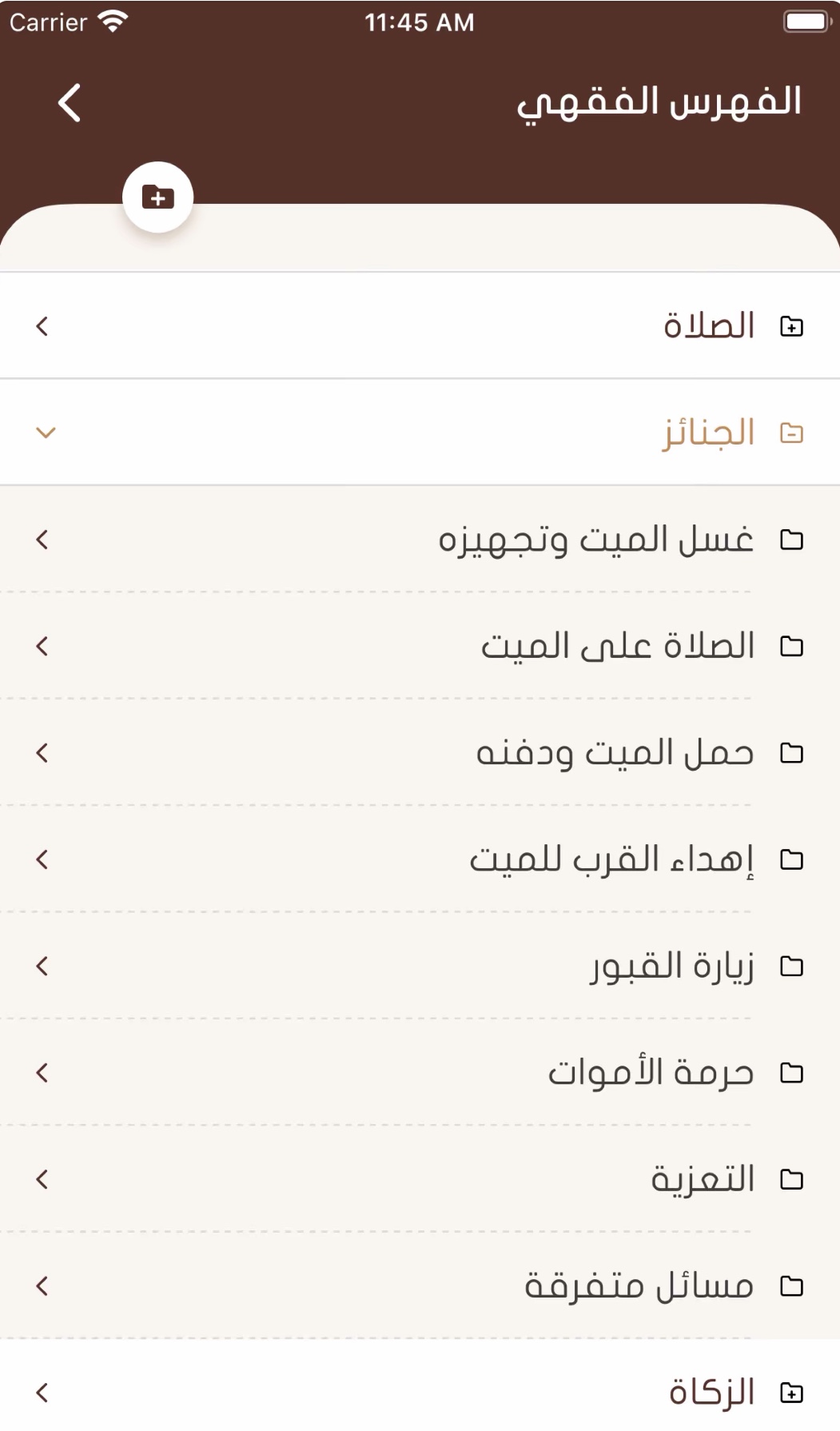Open الصلاة على الميت subcategory

tap(617, 646)
